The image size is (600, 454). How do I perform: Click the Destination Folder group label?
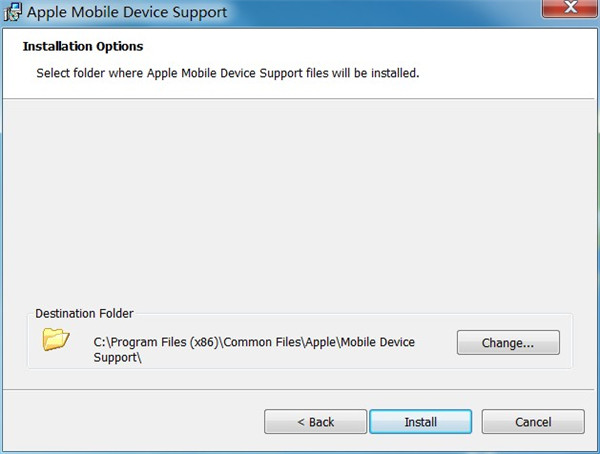[x=84, y=314]
